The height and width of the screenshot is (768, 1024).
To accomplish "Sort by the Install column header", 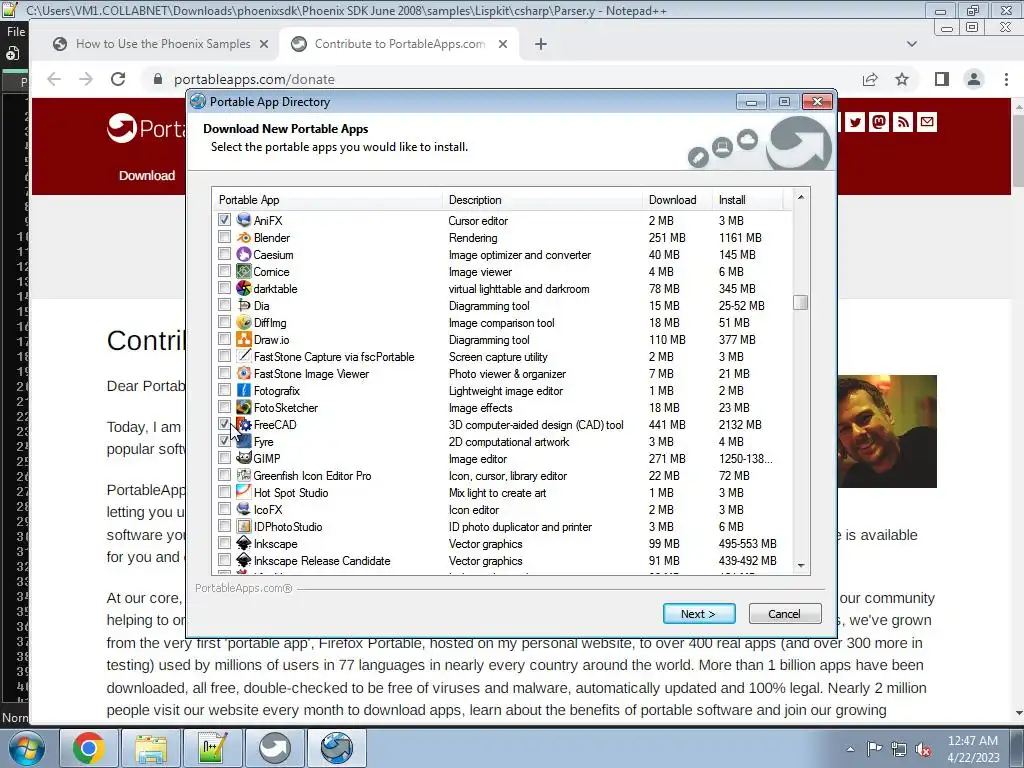I will [748, 200].
